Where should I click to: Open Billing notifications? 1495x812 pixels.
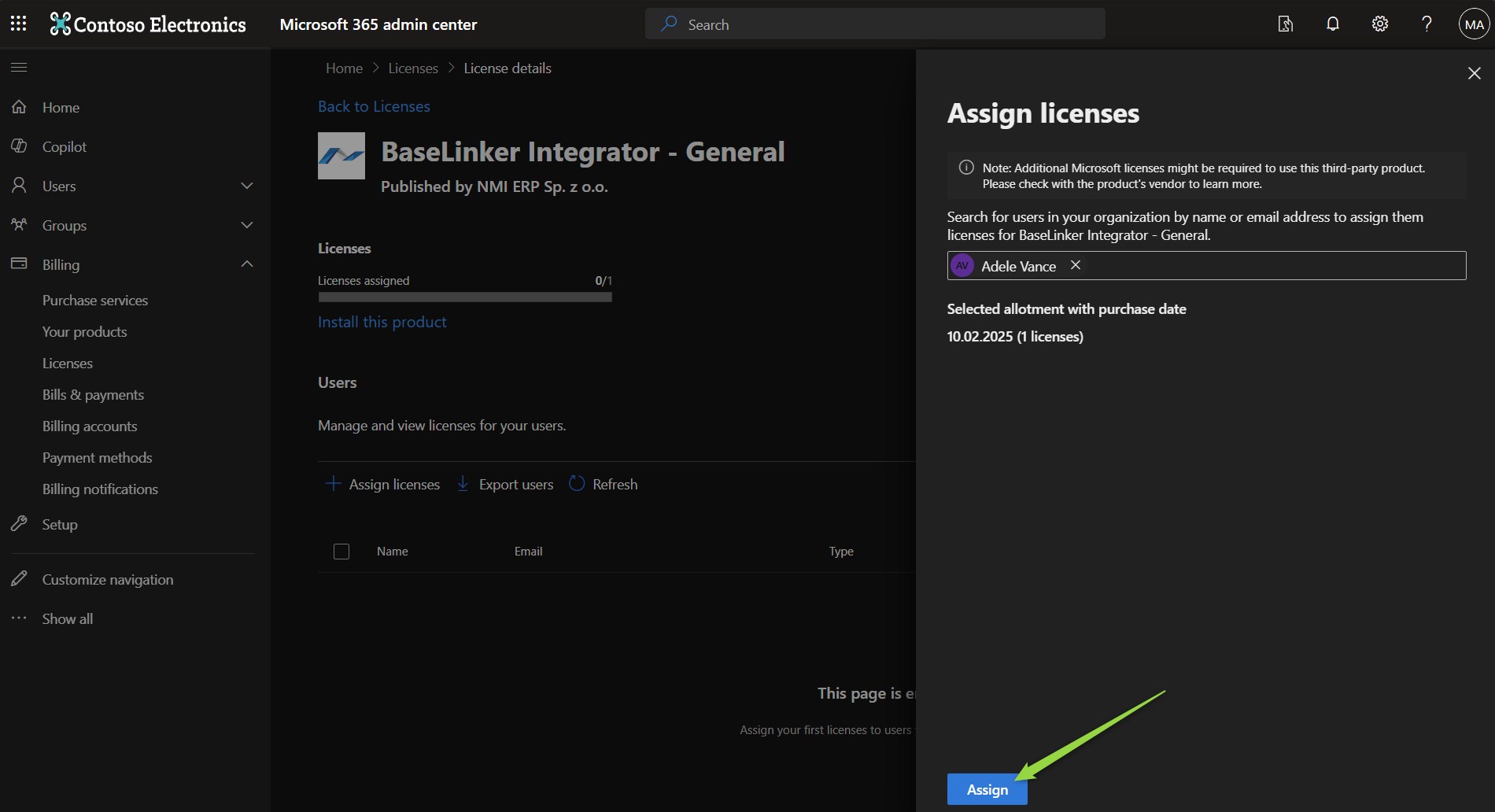pyautogui.click(x=101, y=489)
